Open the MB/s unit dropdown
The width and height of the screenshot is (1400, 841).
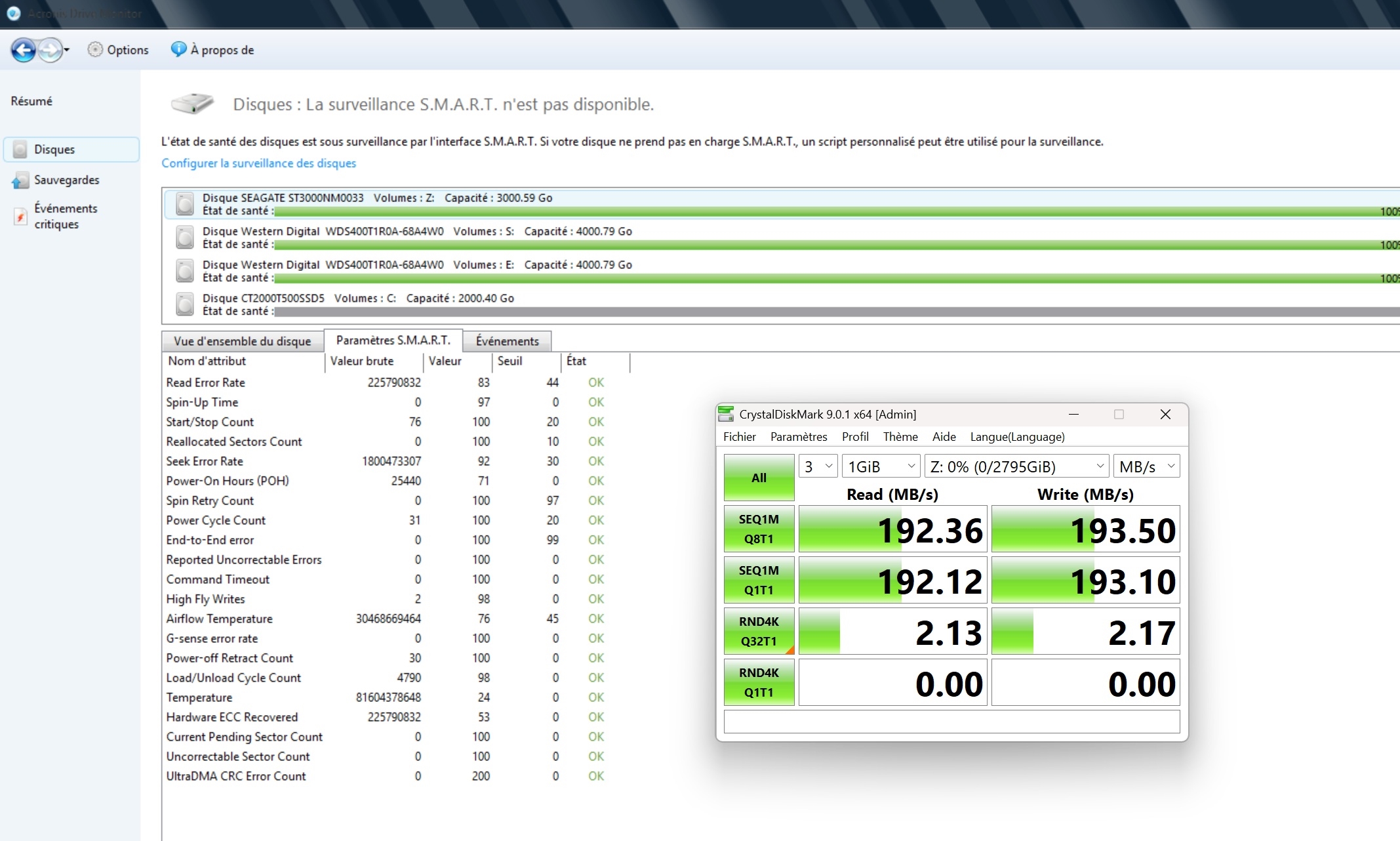(1146, 466)
